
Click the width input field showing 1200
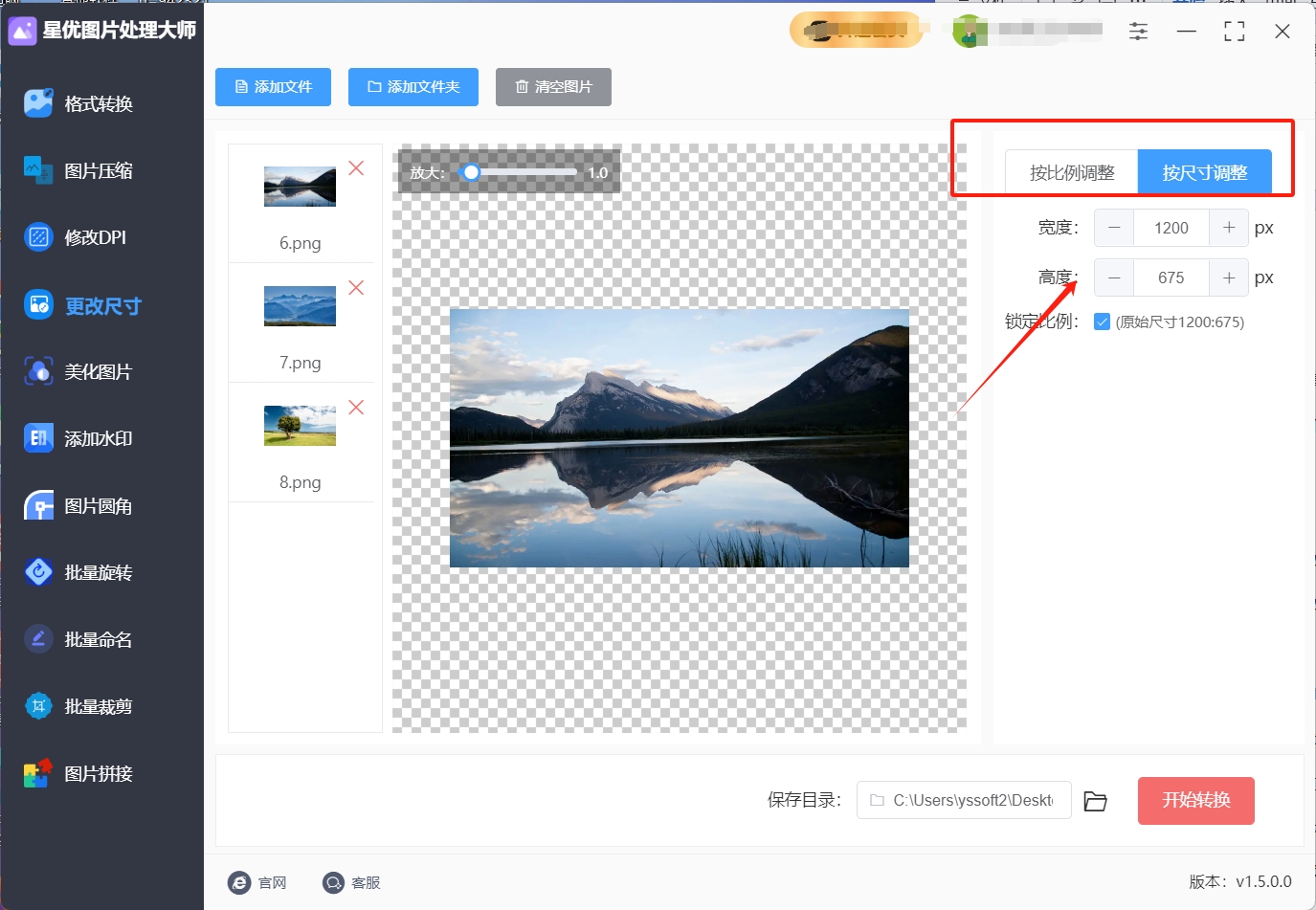click(1171, 228)
